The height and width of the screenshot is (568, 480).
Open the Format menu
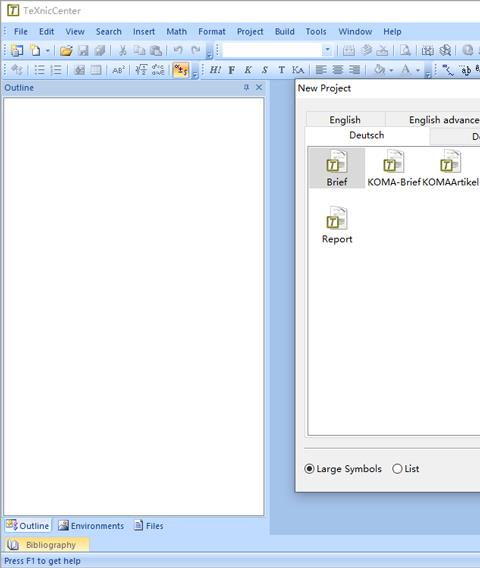pos(212,32)
